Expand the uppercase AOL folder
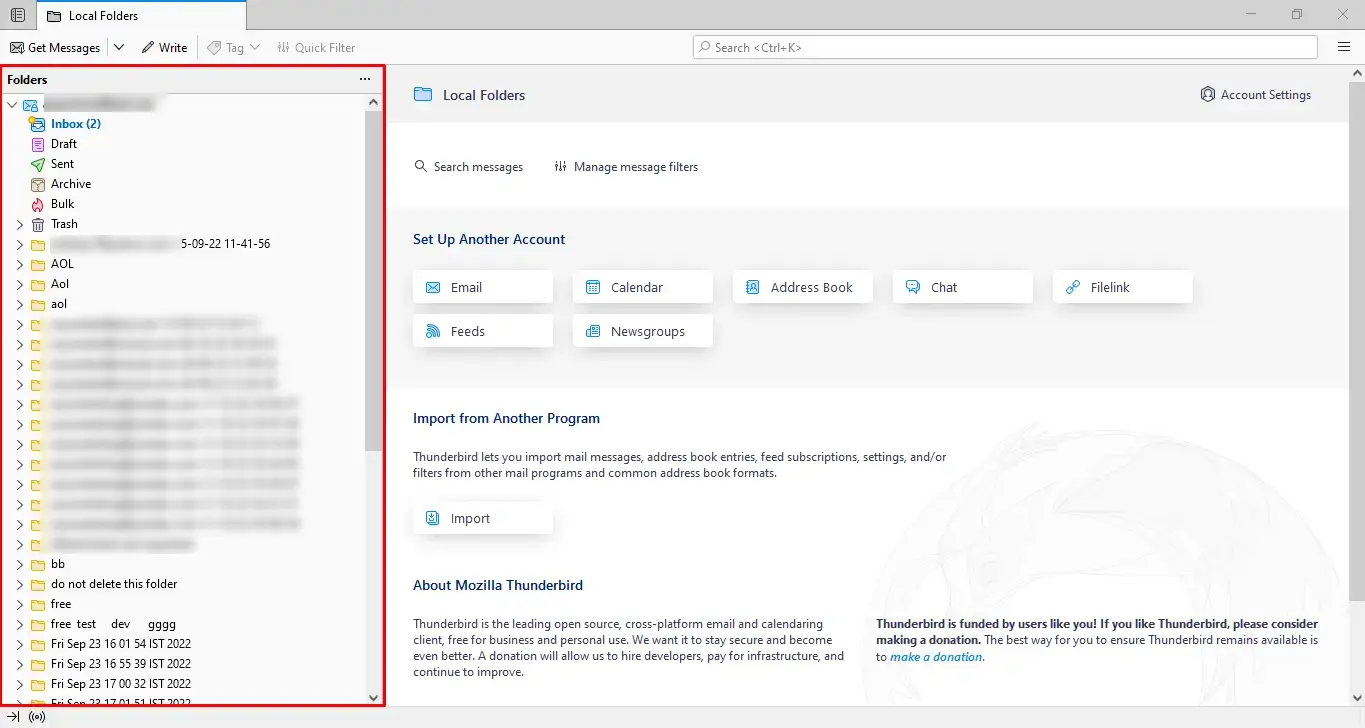Viewport: 1365px width, 728px height. tap(19, 264)
